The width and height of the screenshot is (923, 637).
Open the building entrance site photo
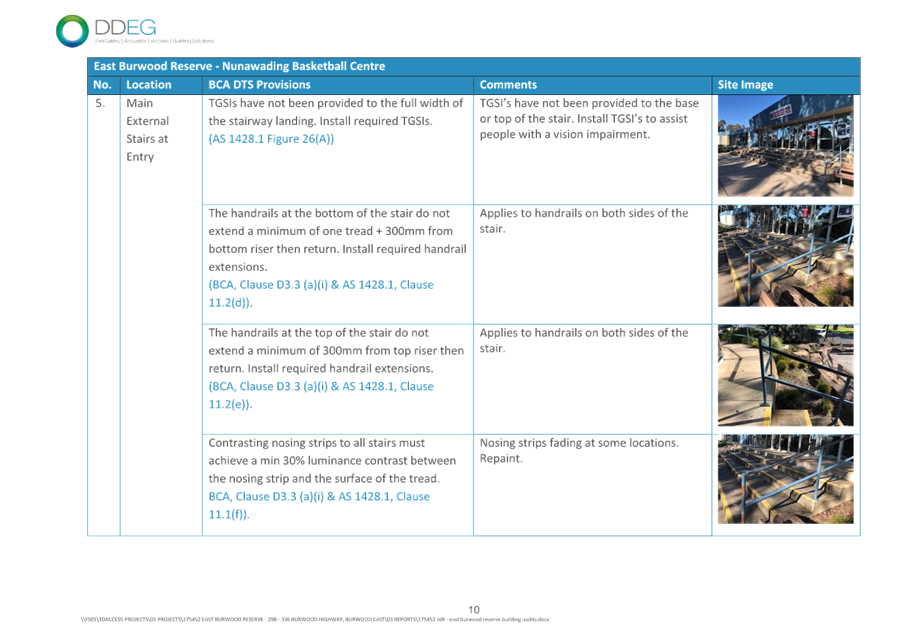coord(785,146)
